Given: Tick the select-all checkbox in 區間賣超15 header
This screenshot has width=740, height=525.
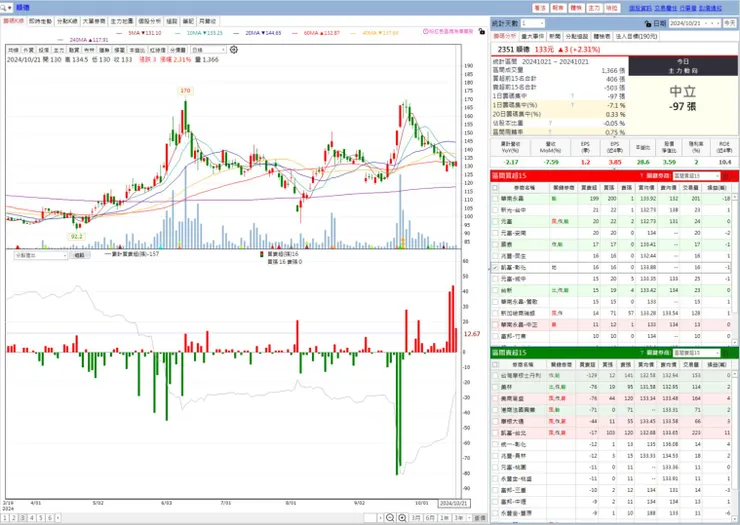Looking at the screenshot, I should 495,364.
